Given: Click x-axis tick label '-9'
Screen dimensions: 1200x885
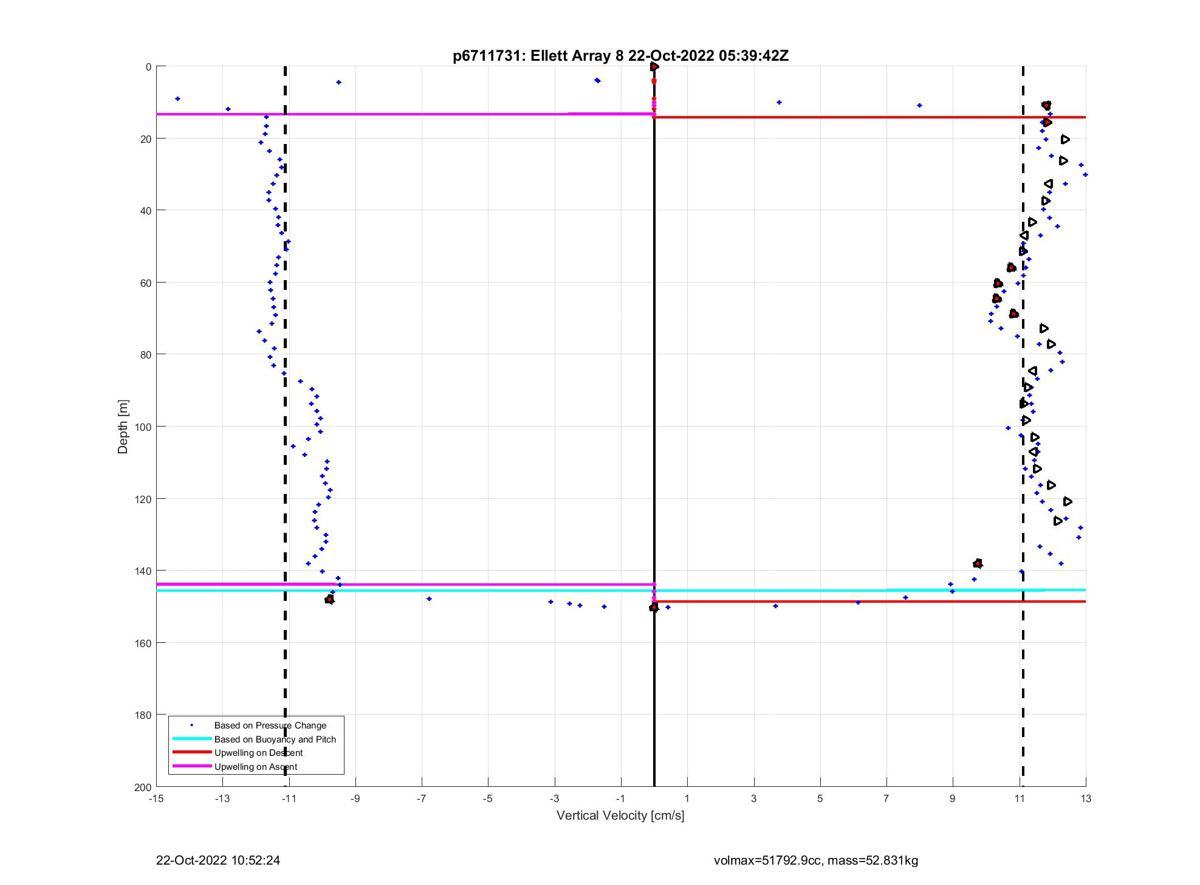Looking at the screenshot, I should pos(355,798).
